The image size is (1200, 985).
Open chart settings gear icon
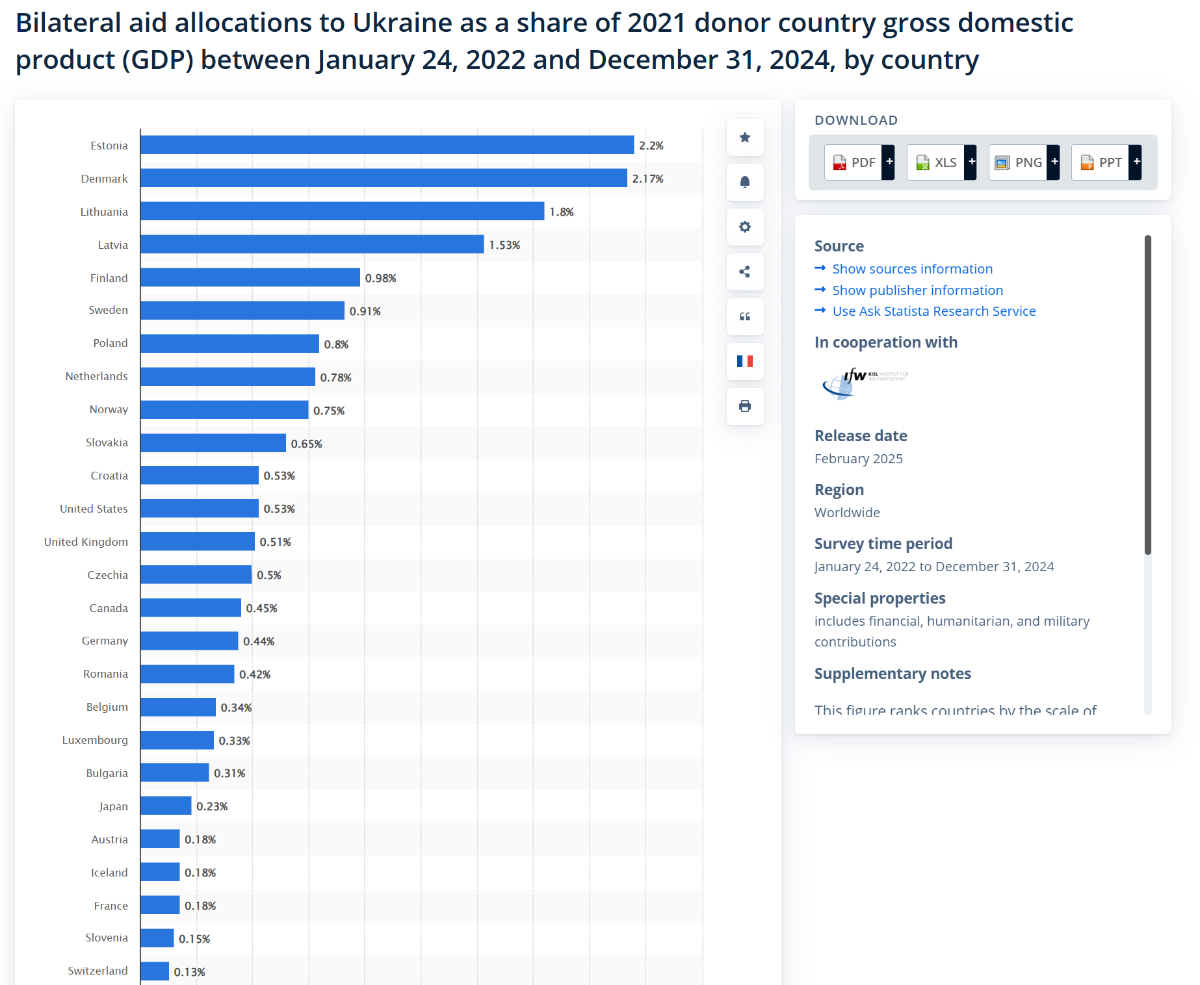tap(745, 227)
